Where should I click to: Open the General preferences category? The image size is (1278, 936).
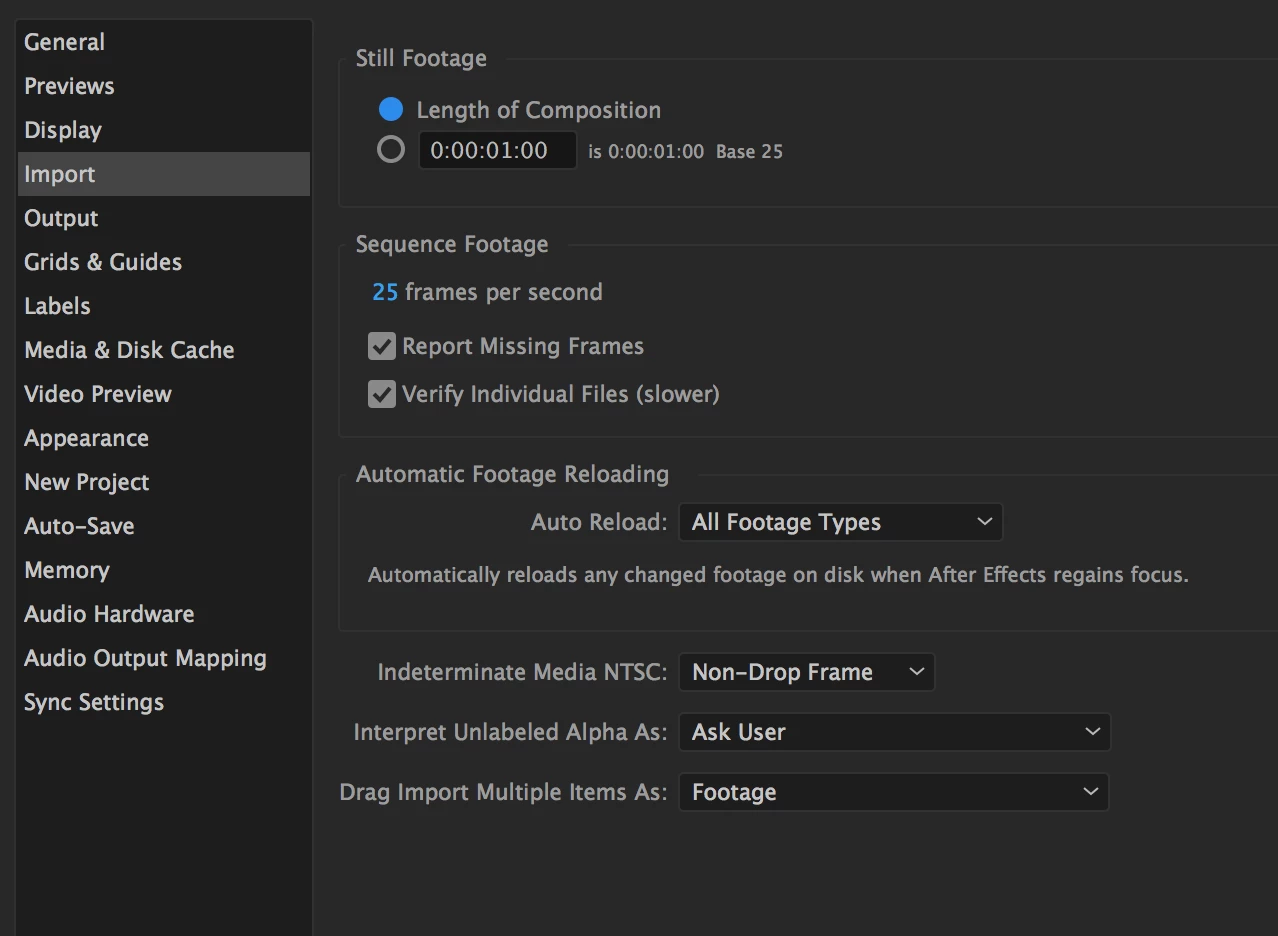click(x=65, y=42)
